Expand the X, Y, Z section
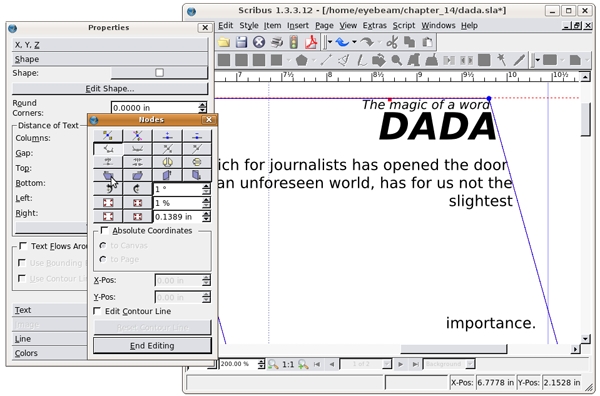Viewport: 600px width, 396px height. click(x=110, y=45)
